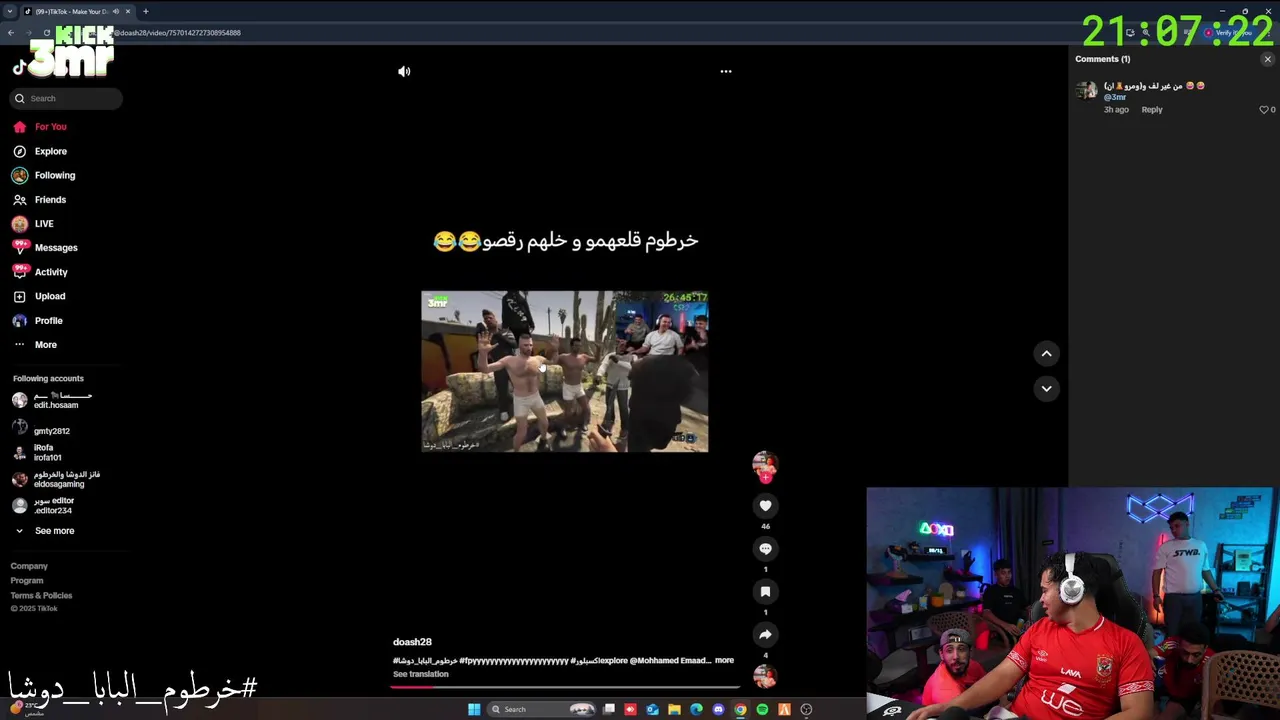Open the red arrow app on taskbar
The image size is (1280, 720).
tap(630, 710)
